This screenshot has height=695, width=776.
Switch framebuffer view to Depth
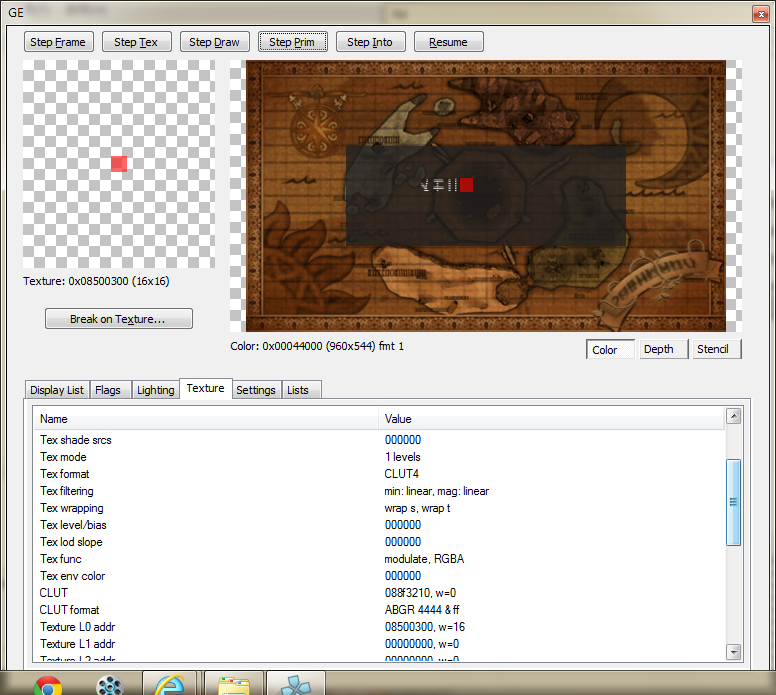click(x=658, y=349)
